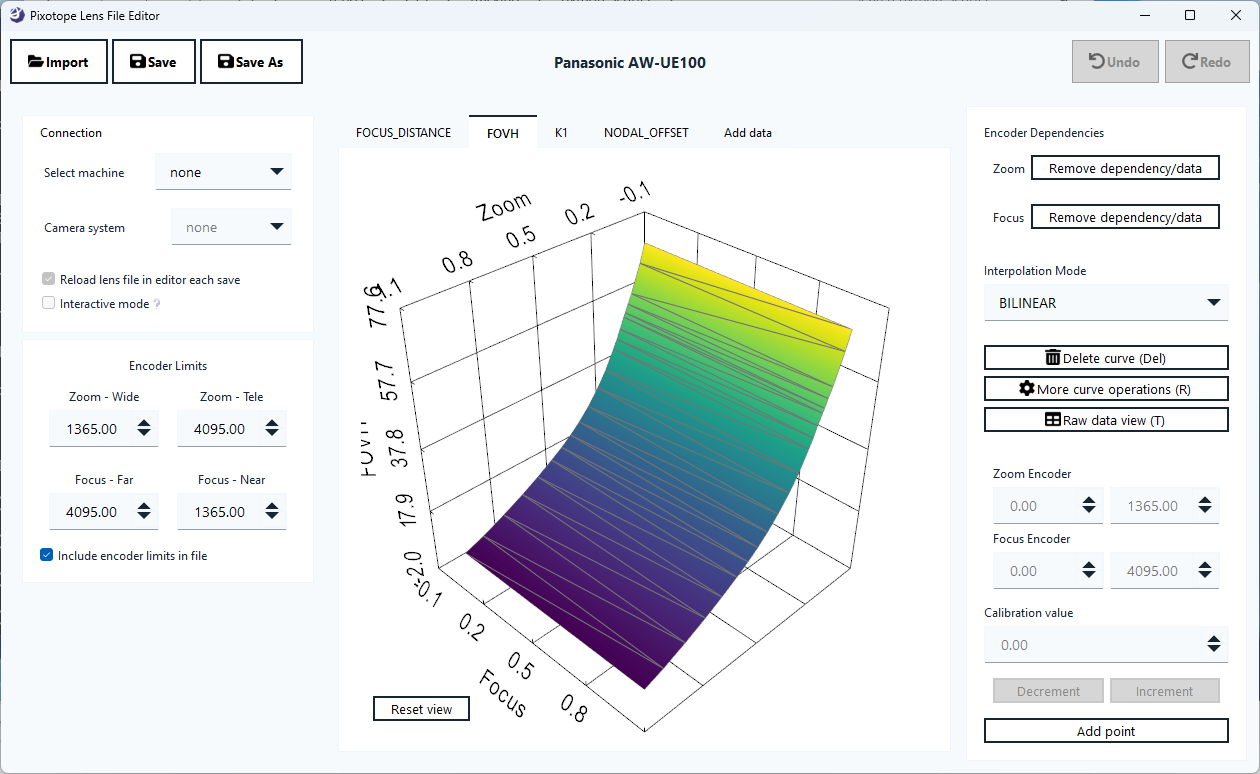
Task: Click the Focus - Near value stepper arrows
Action: point(273,512)
